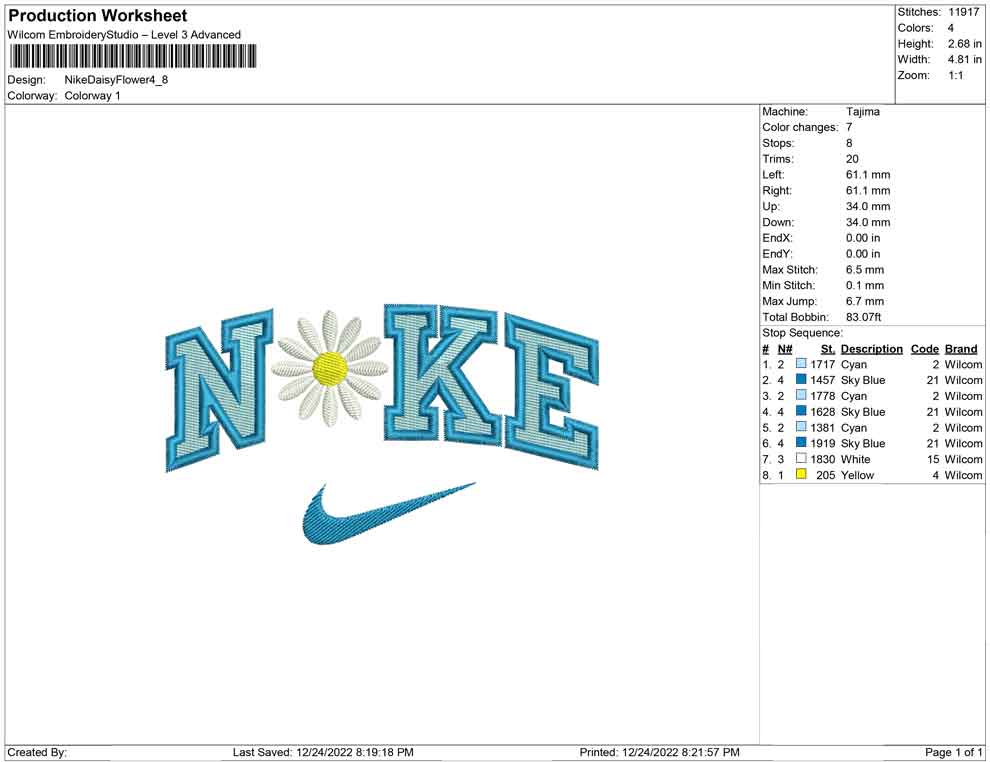Click the Description column header

[871, 349]
